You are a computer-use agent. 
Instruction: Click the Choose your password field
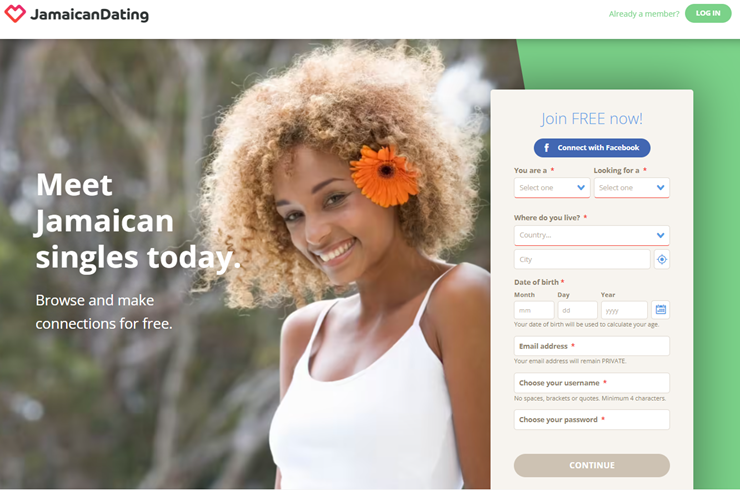click(591, 420)
